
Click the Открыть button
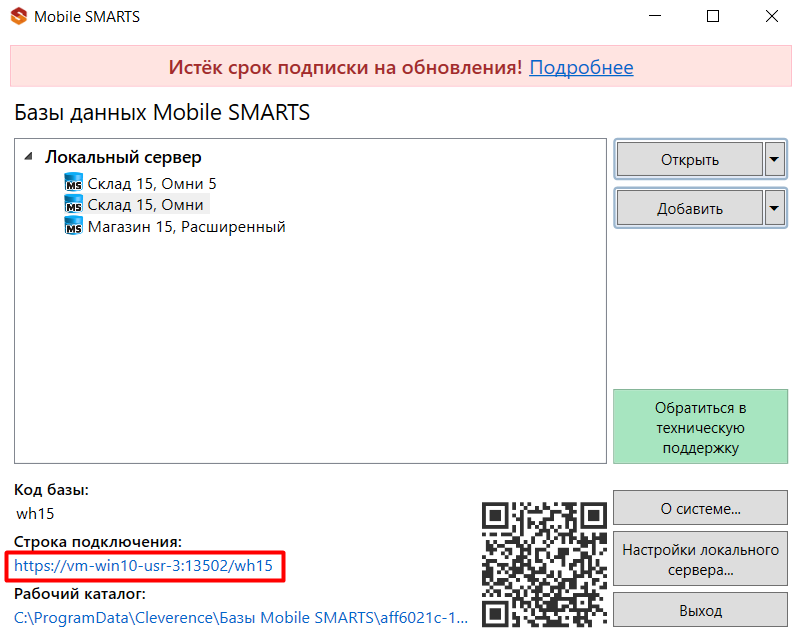[689, 159]
